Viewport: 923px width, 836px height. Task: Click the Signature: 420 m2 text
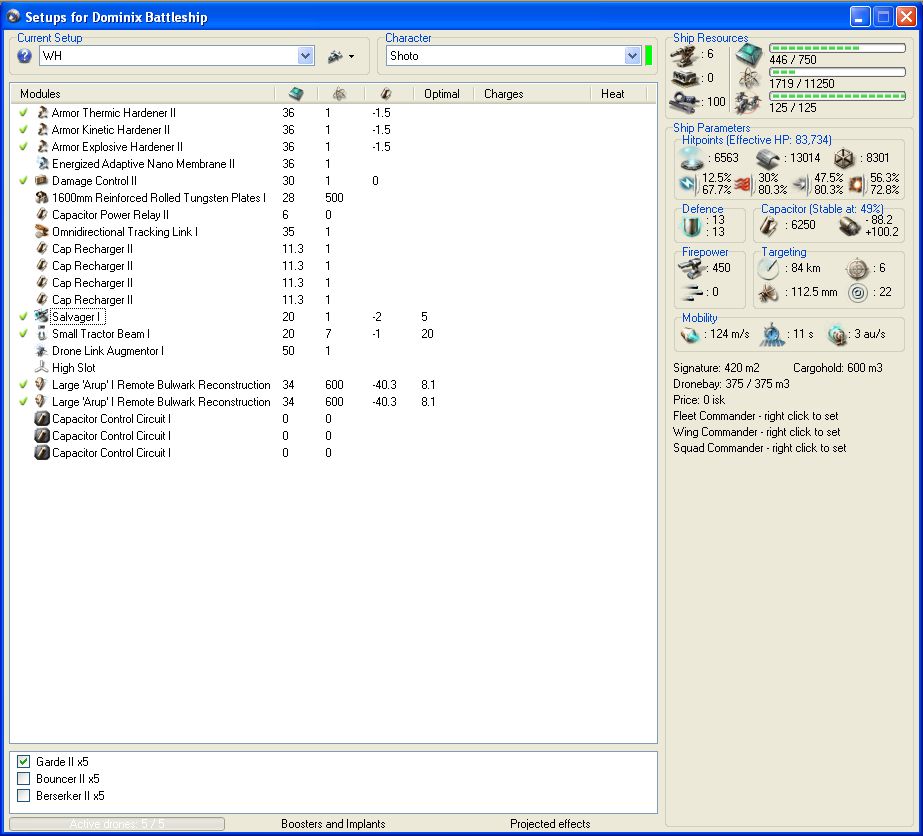716,368
